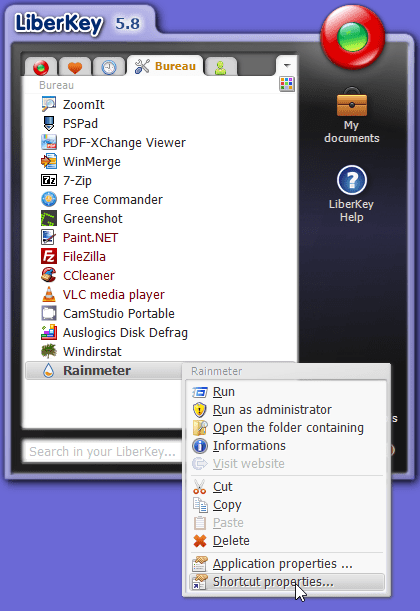Image resolution: width=420 pixels, height=611 pixels.
Task: Click the scissors icon next to Cut
Action: click(200, 487)
